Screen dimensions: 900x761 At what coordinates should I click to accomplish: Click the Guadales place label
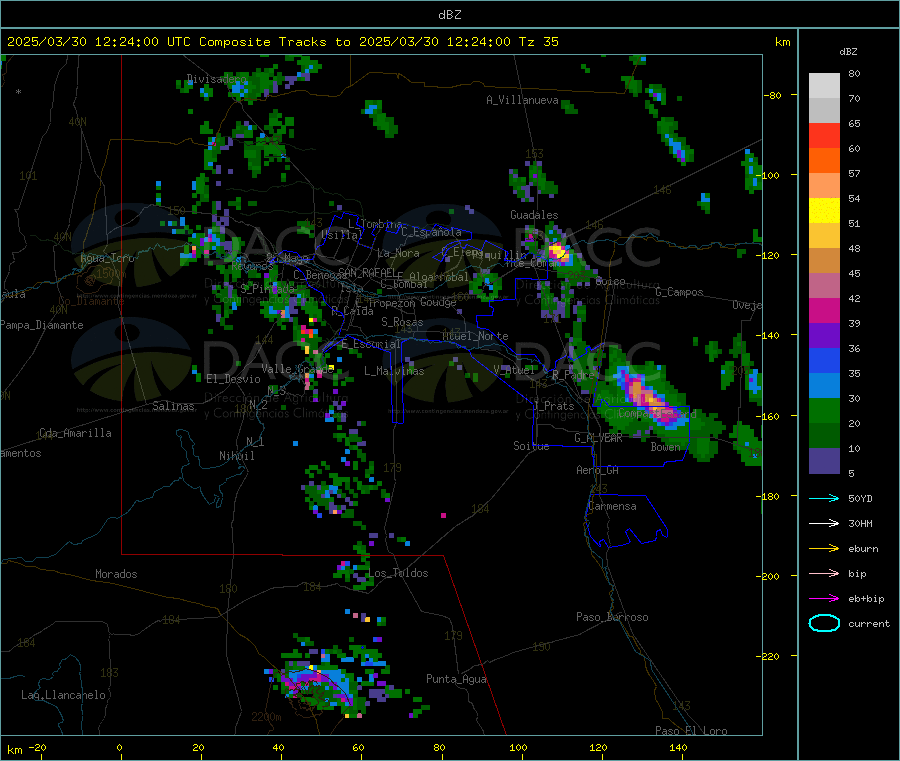[x=534, y=215]
